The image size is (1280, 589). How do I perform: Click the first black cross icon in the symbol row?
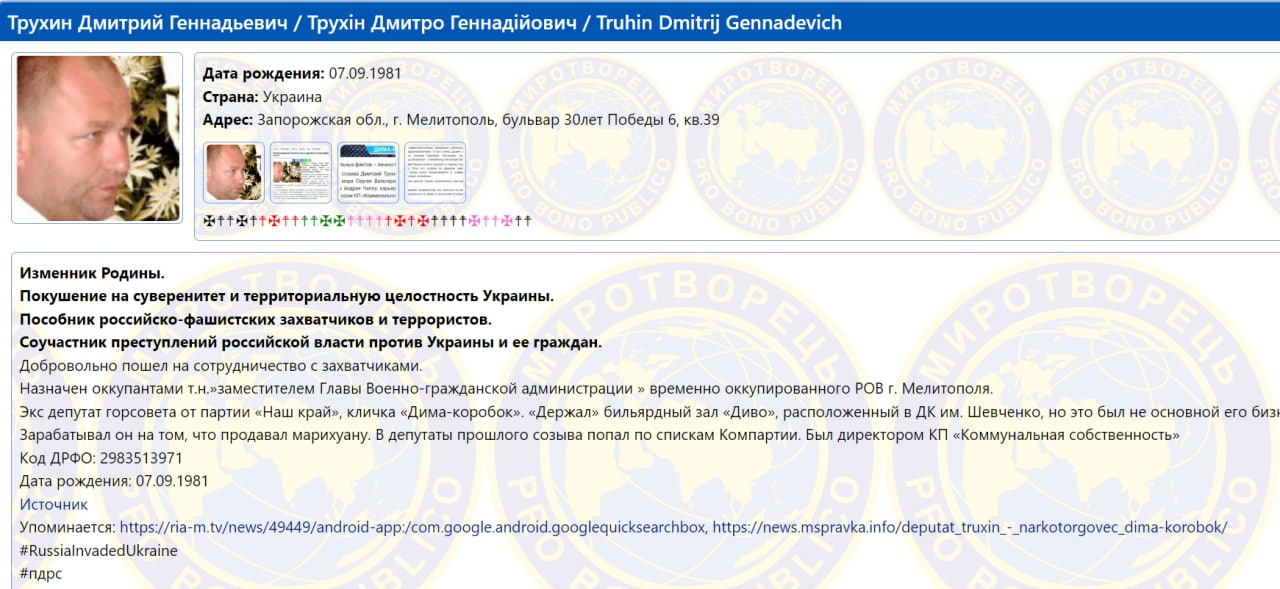pyautogui.click(x=209, y=220)
